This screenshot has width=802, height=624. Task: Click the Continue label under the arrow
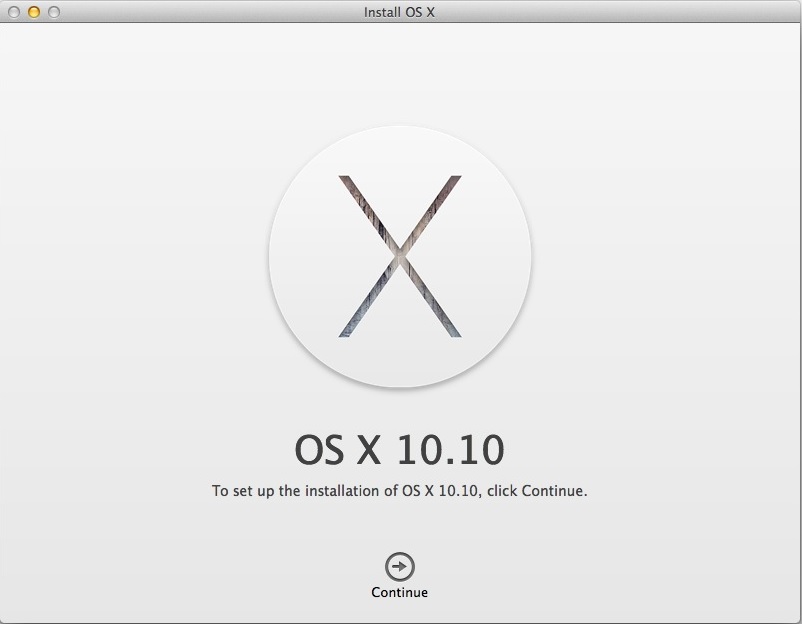[399, 592]
